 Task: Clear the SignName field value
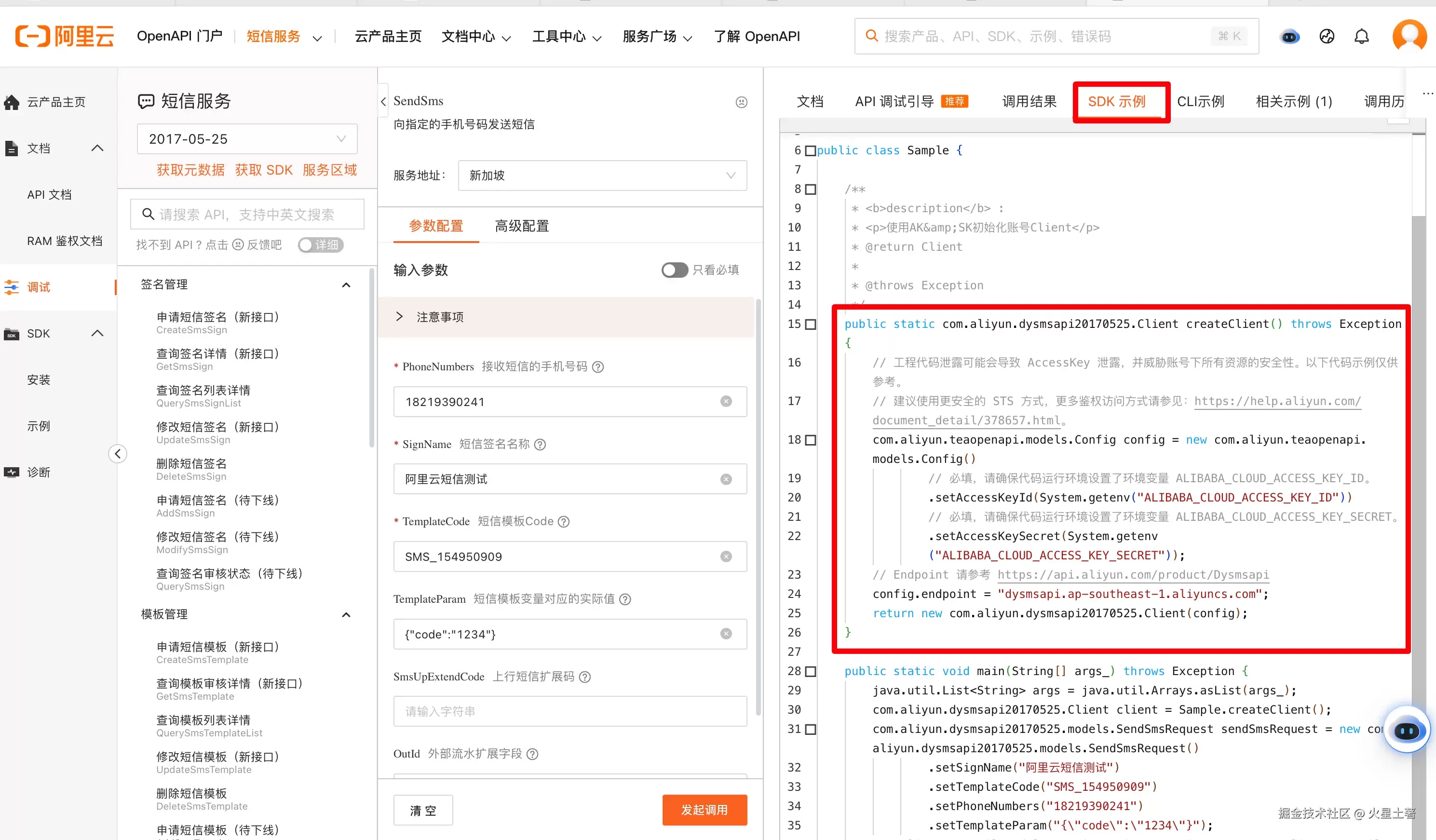726,479
